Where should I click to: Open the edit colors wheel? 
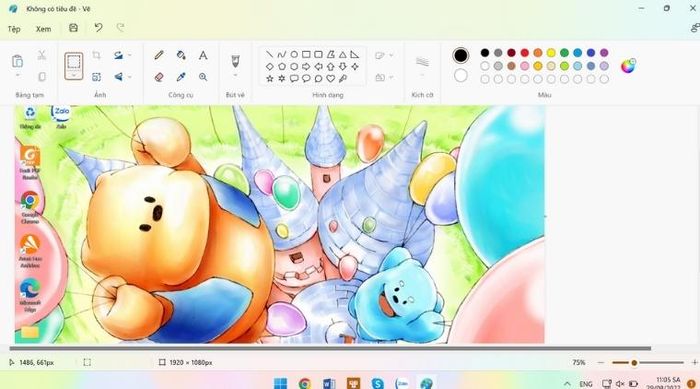(628, 66)
